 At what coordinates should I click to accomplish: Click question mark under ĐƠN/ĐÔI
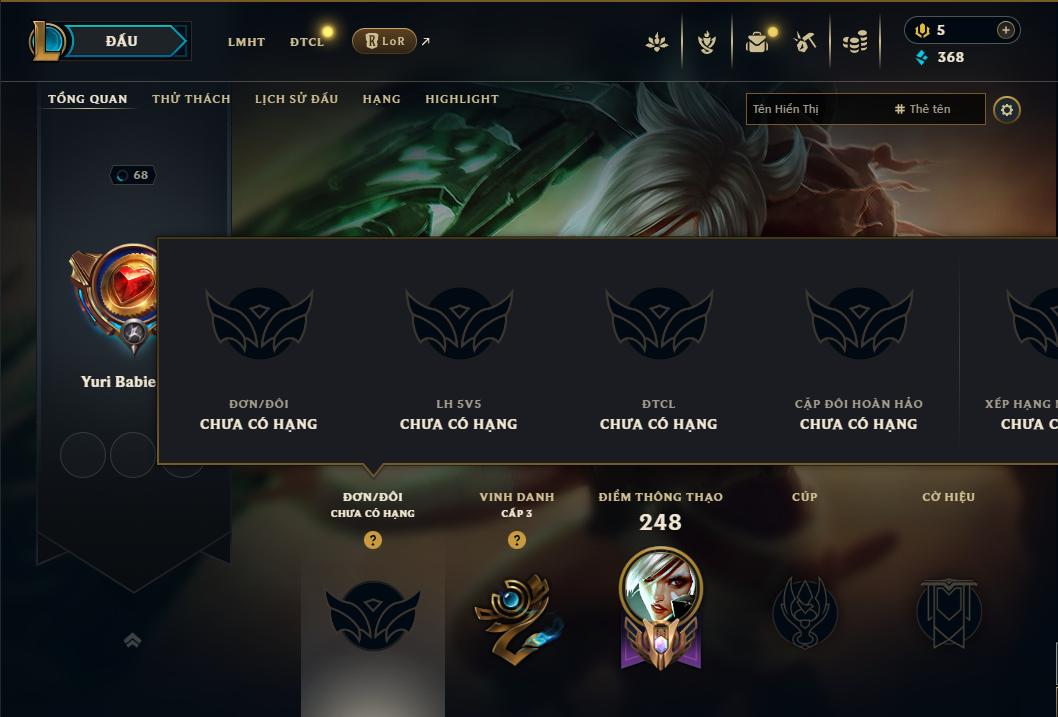pos(372,540)
